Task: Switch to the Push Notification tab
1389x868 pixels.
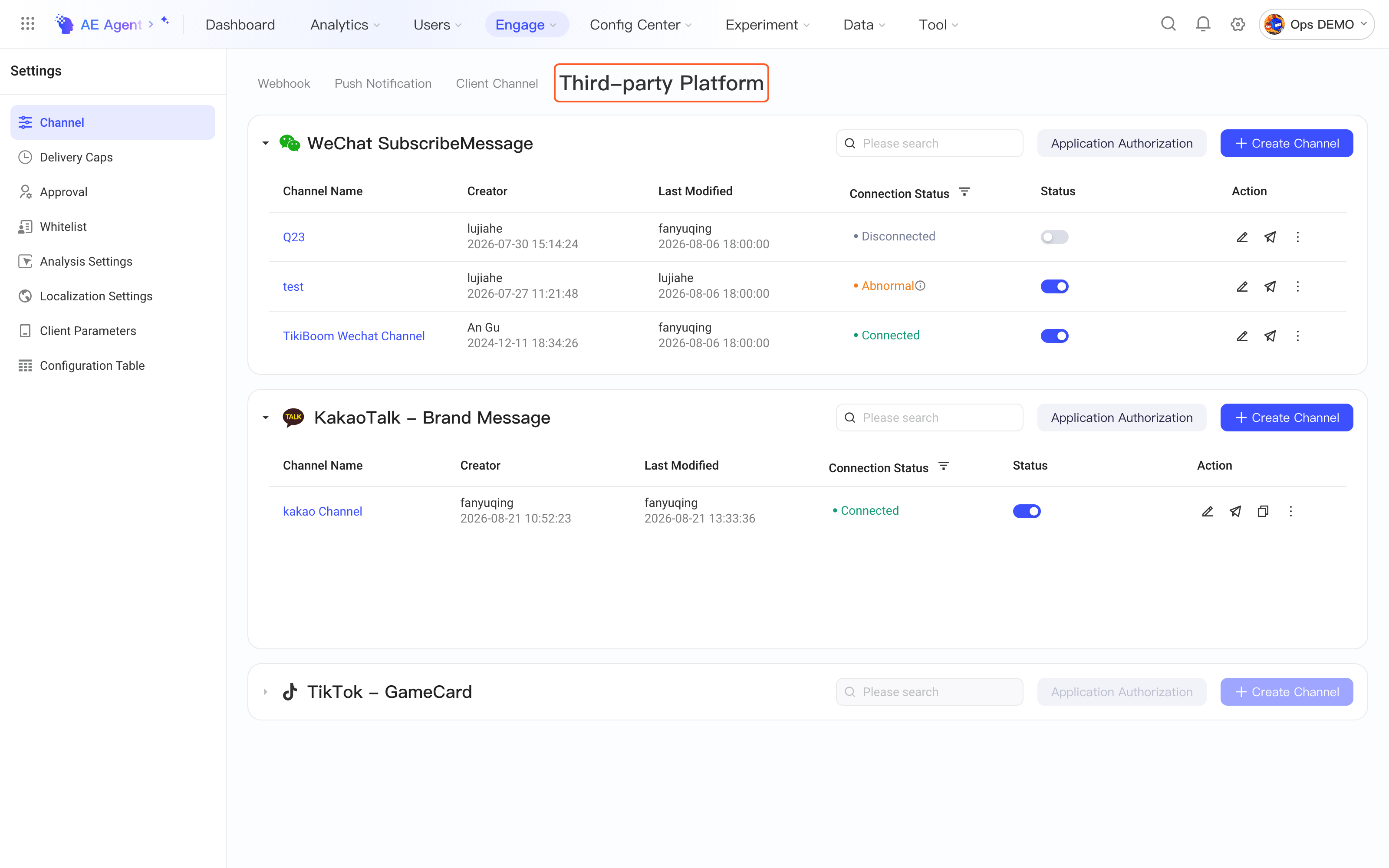Action: 383,84
